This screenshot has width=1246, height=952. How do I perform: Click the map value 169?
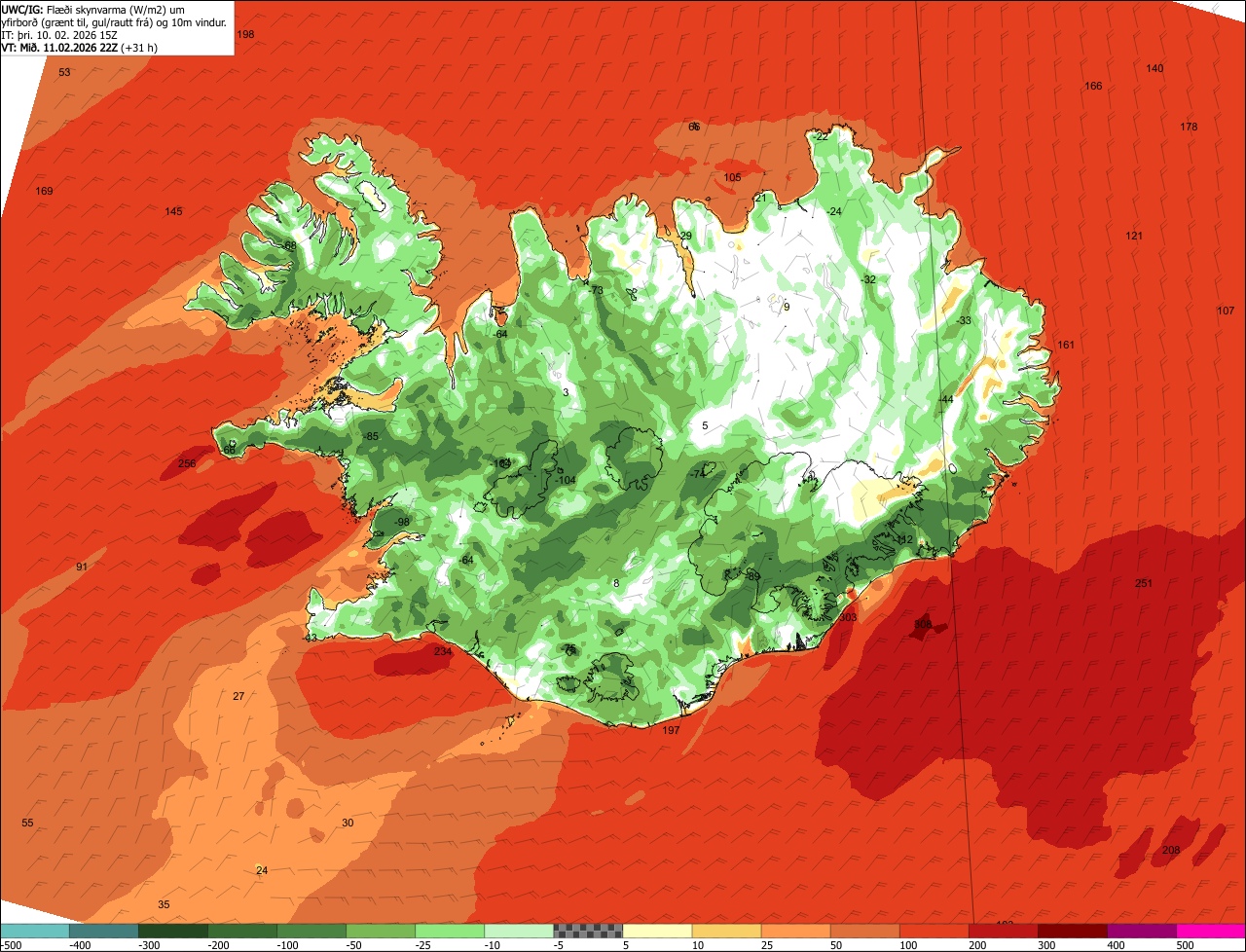coord(44,191)
